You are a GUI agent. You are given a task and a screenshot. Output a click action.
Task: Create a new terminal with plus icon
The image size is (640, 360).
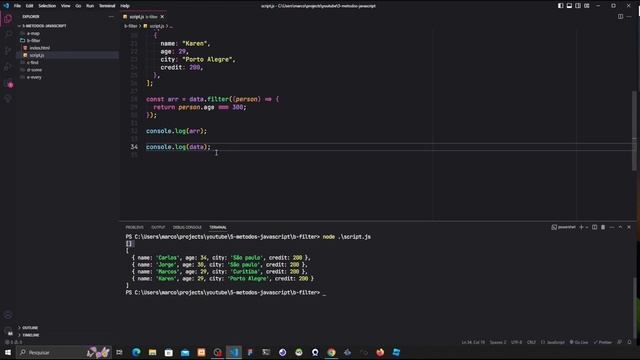pyautogui.click(x=581, y=227)
